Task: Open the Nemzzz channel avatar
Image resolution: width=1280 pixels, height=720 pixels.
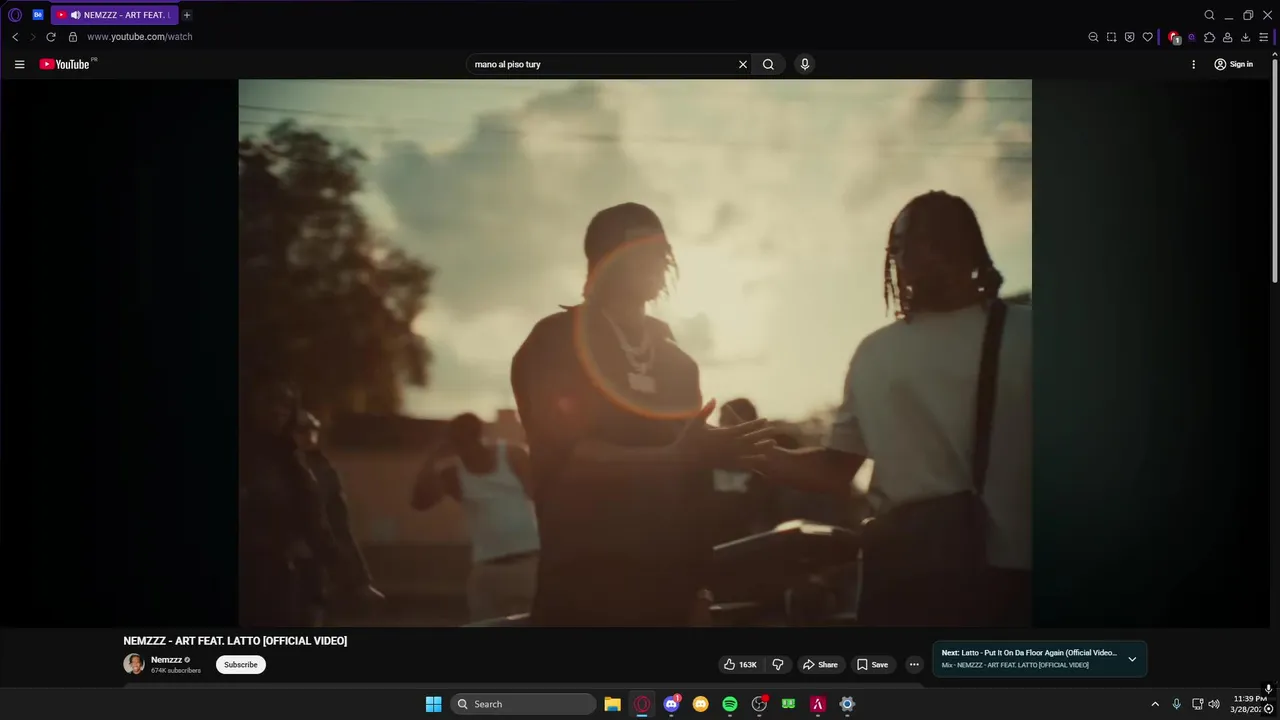Action: (134, 664)
